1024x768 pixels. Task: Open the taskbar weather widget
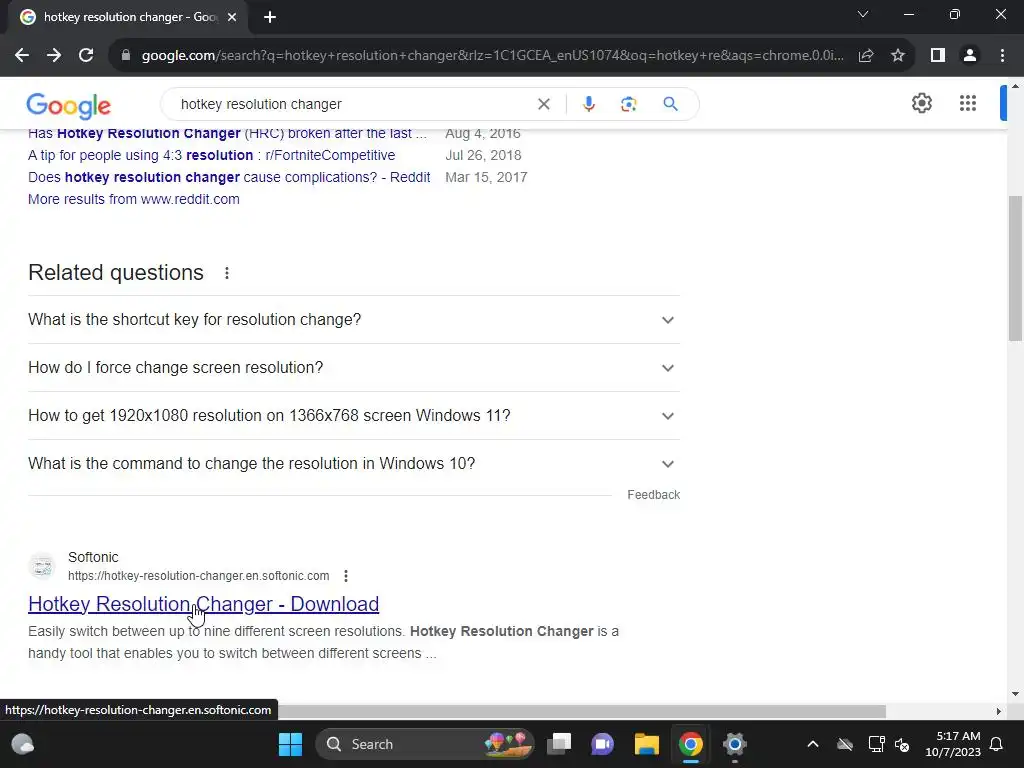[x=23, y=744]
